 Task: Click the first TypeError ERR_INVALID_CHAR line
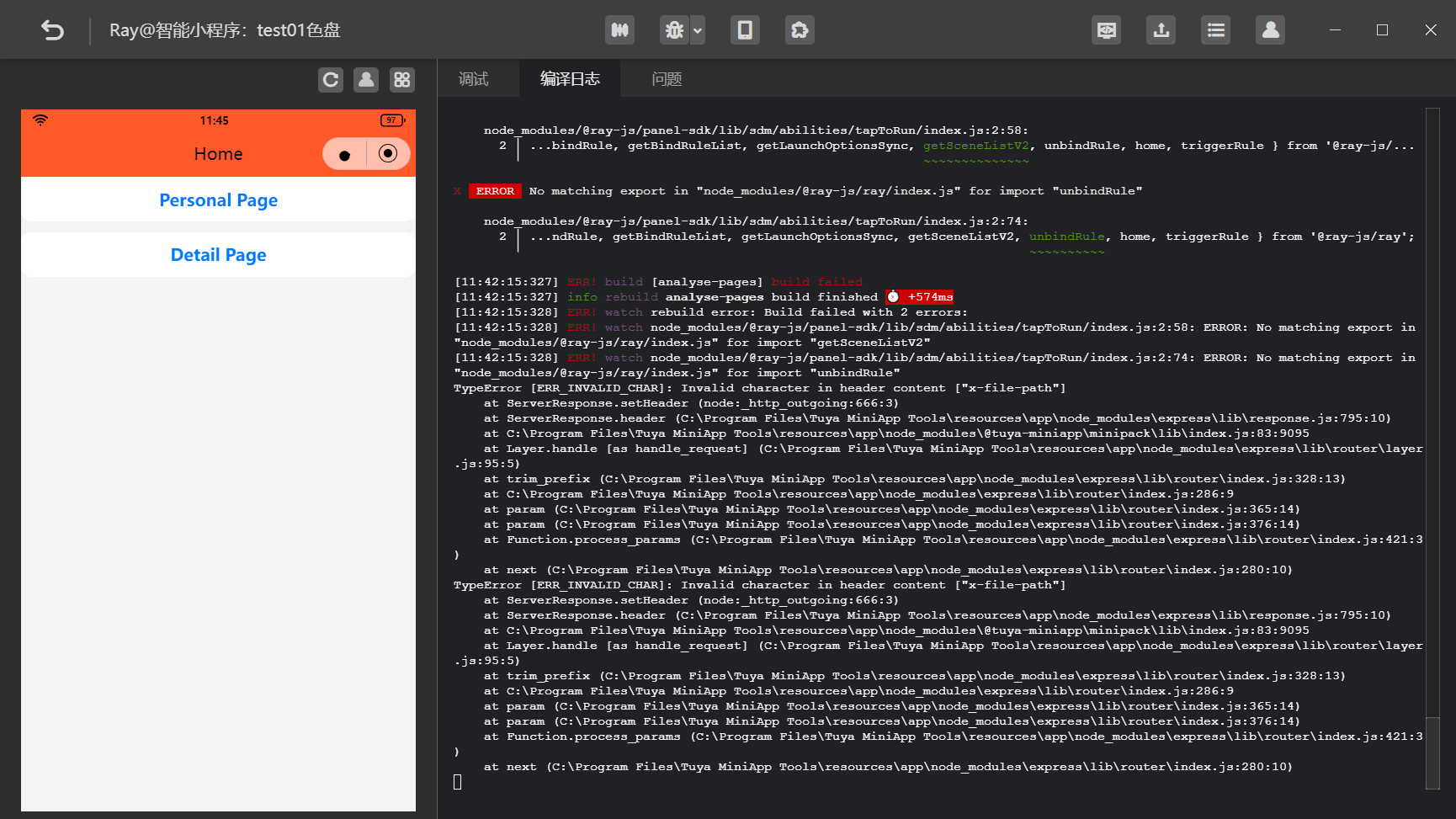pos(760,388)
